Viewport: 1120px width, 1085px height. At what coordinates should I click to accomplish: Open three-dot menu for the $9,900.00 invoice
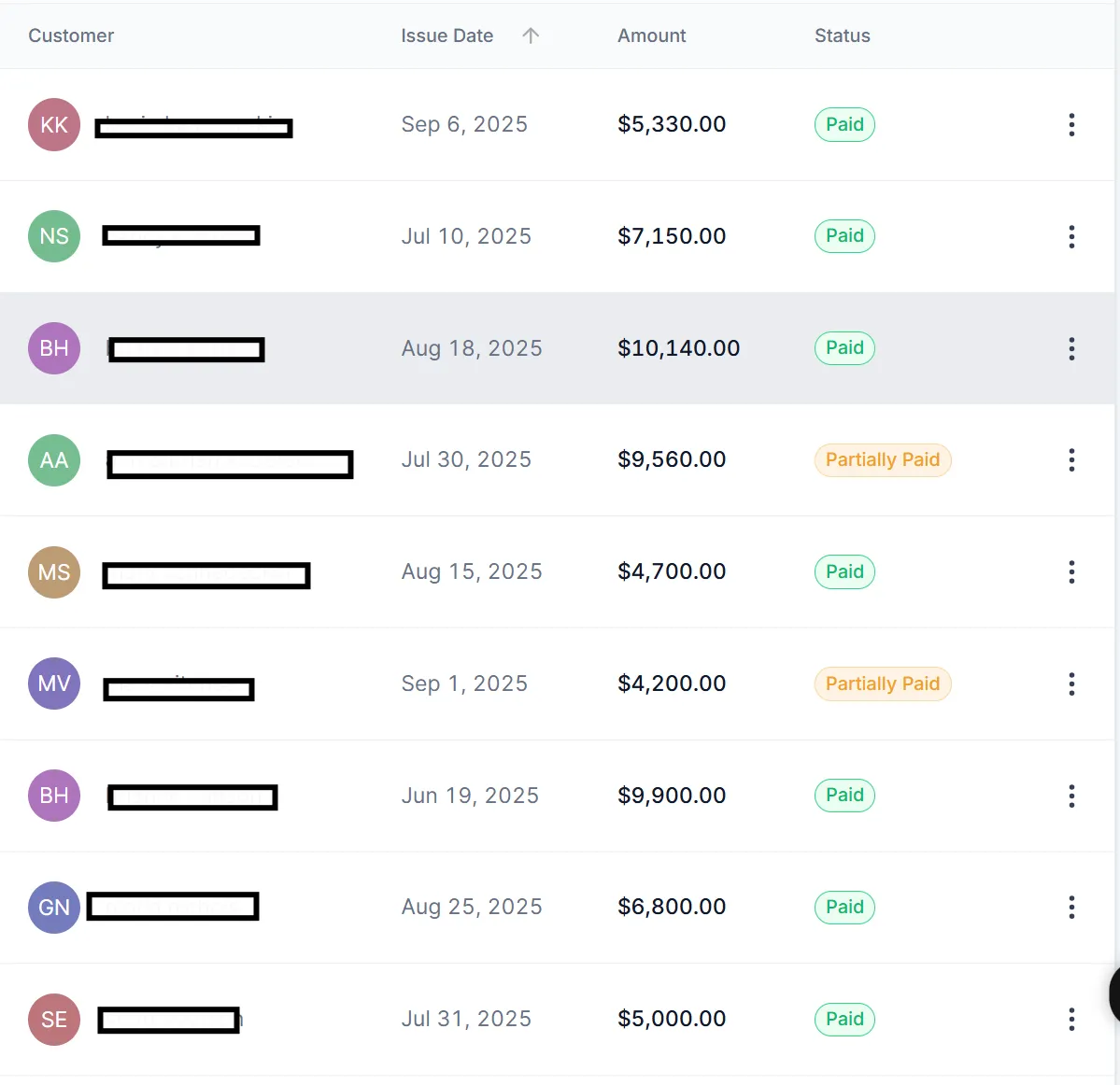(x=1071, y=796)
